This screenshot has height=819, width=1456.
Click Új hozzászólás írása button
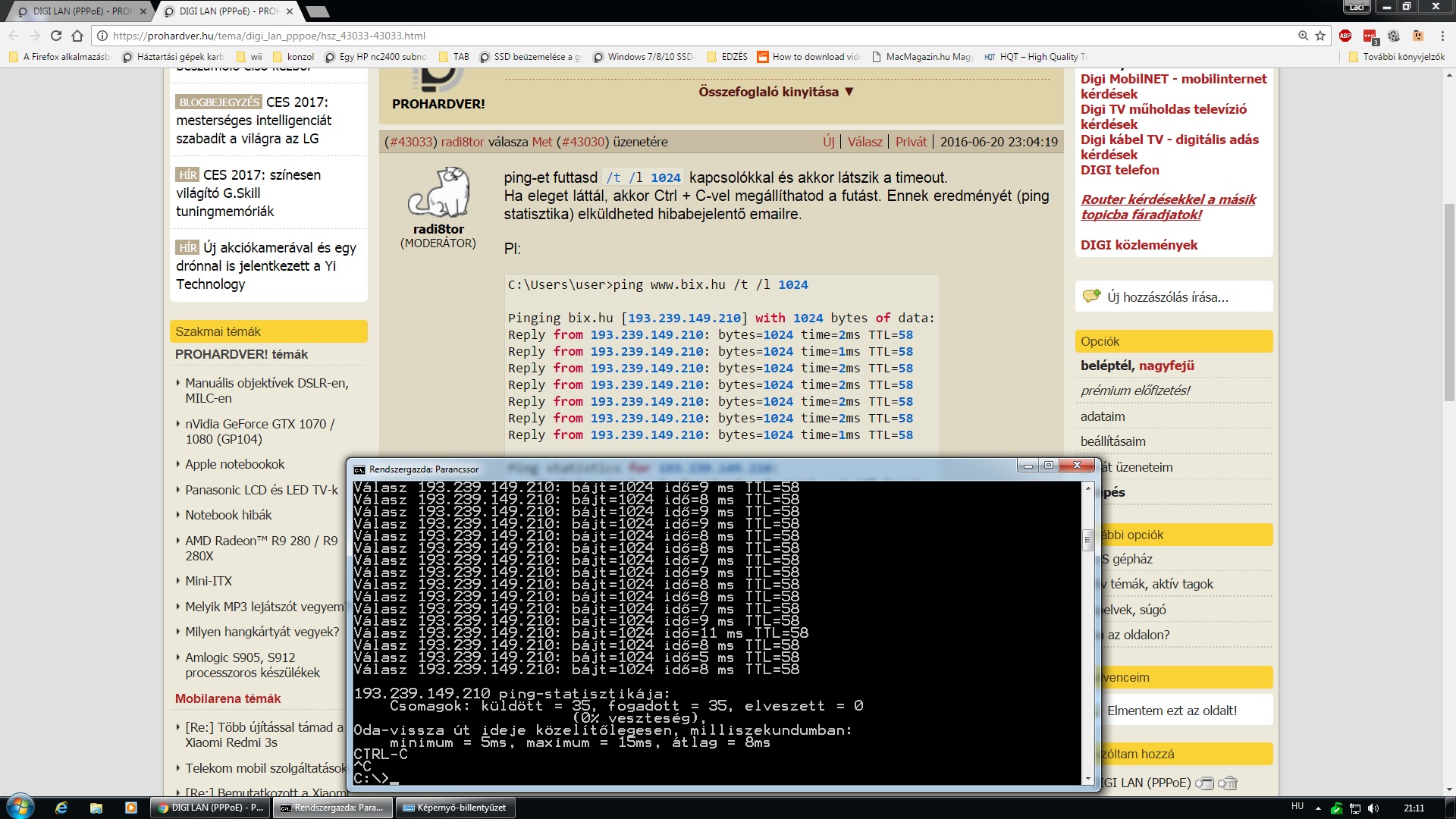click(1166, 297)
